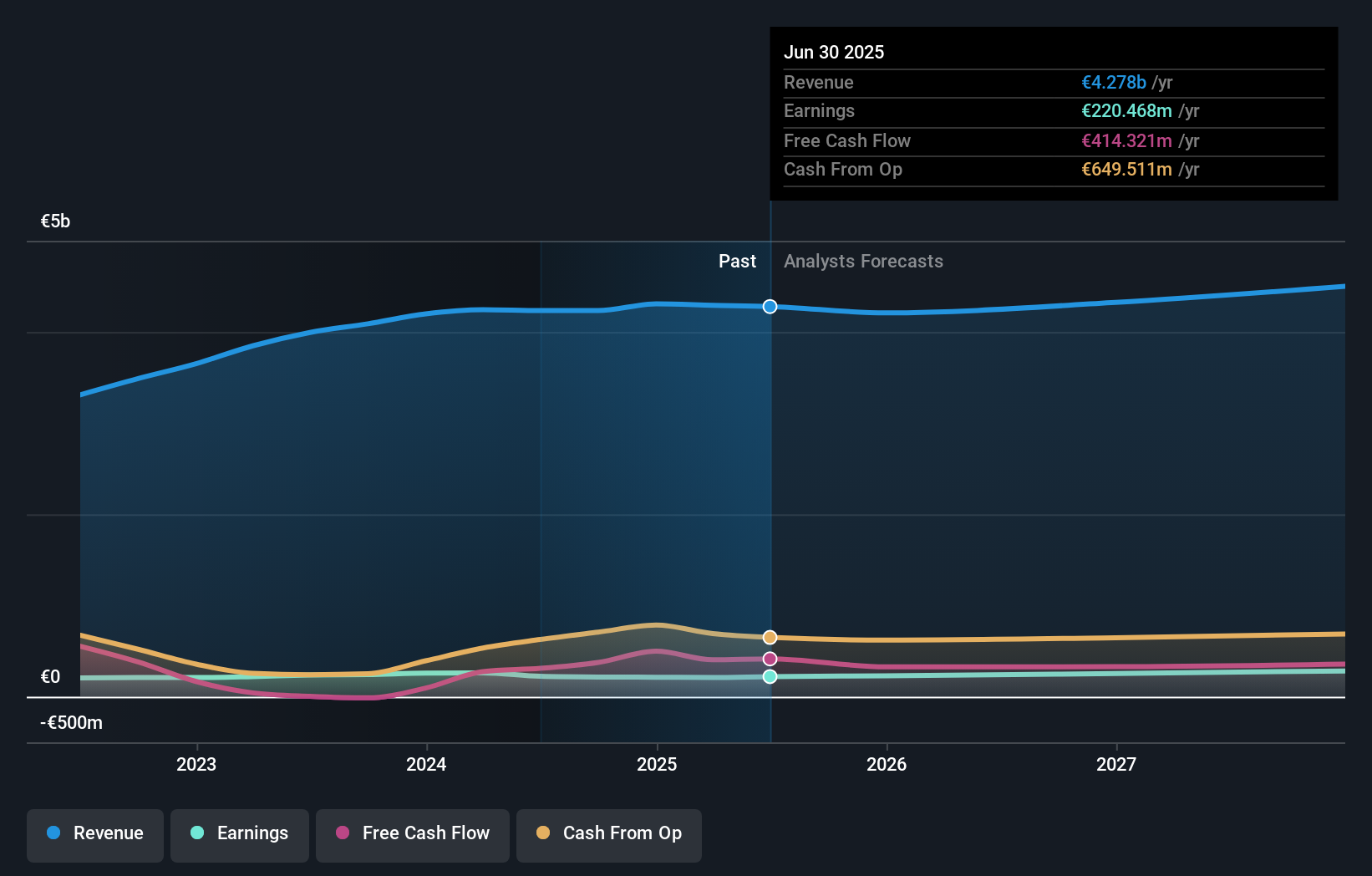Click the teal Earnings legend dot
Image resolution: width=1372 pixels, height=876 pixels.
click(x=196, y=833)
